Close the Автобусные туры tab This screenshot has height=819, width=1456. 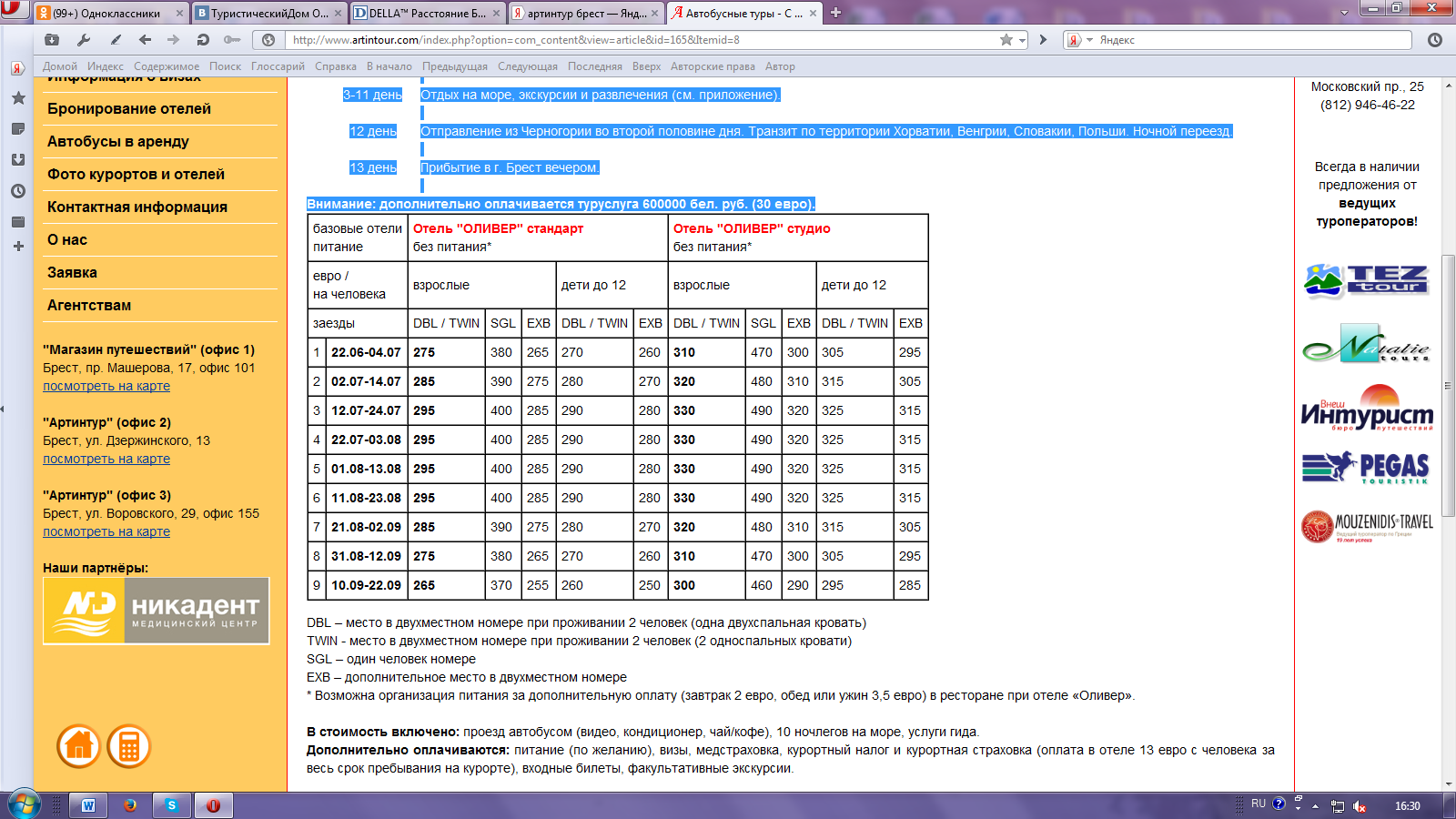coord(813,14)
